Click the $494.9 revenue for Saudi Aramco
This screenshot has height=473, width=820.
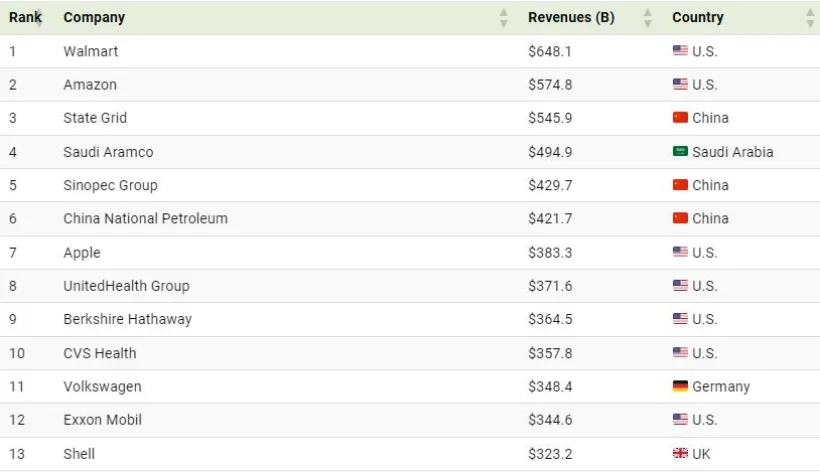(550, 152)
